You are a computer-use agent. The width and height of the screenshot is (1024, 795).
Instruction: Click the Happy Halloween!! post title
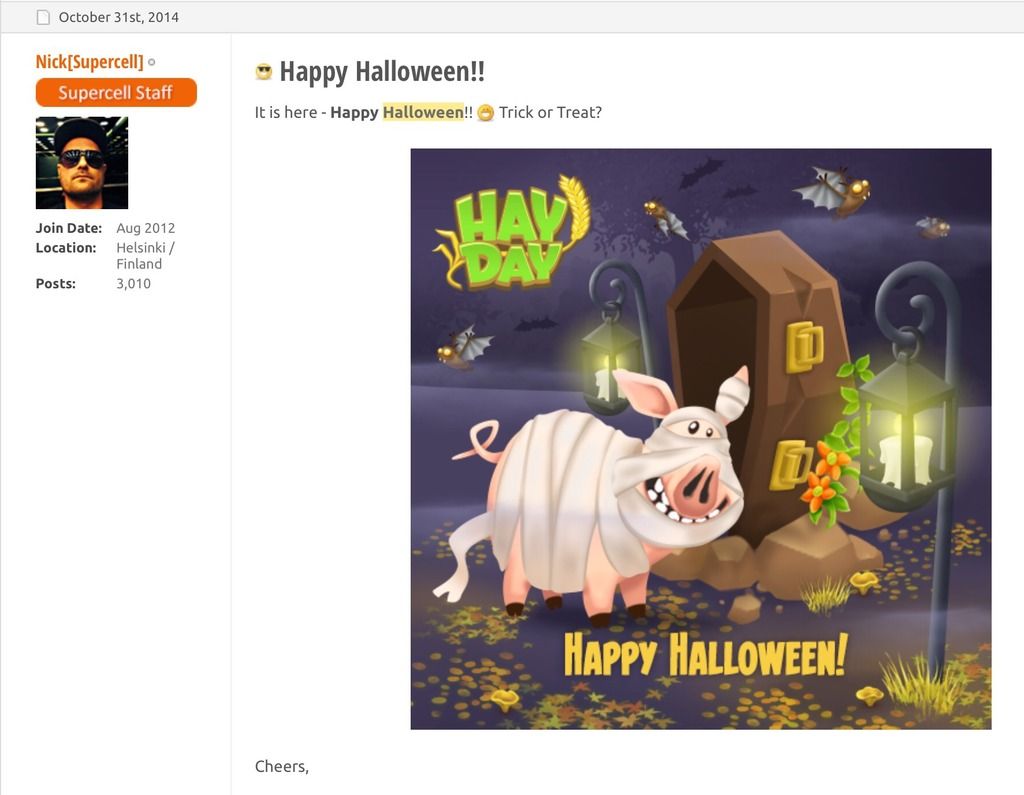pyautogui.click(x=382, y=71)
